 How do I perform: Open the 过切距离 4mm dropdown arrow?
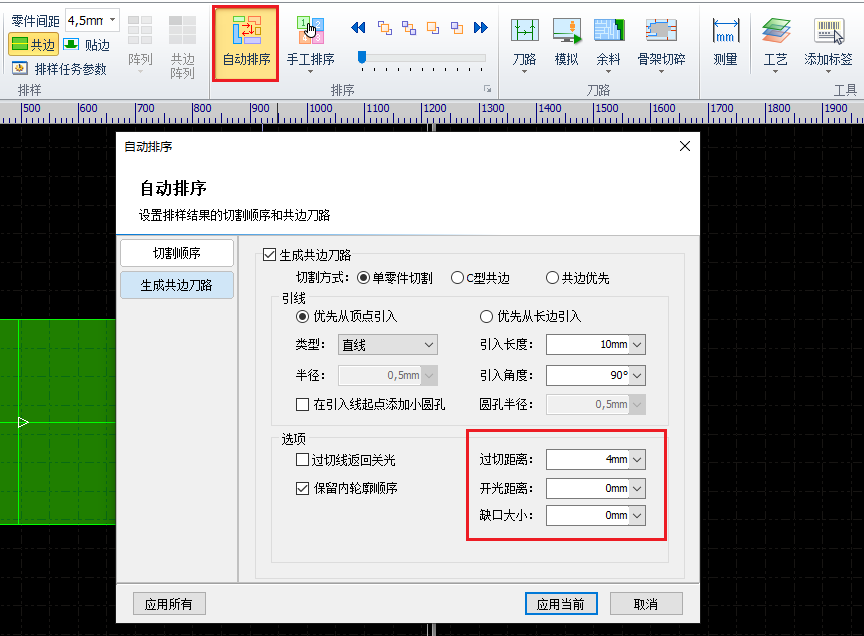coord(637,460)
